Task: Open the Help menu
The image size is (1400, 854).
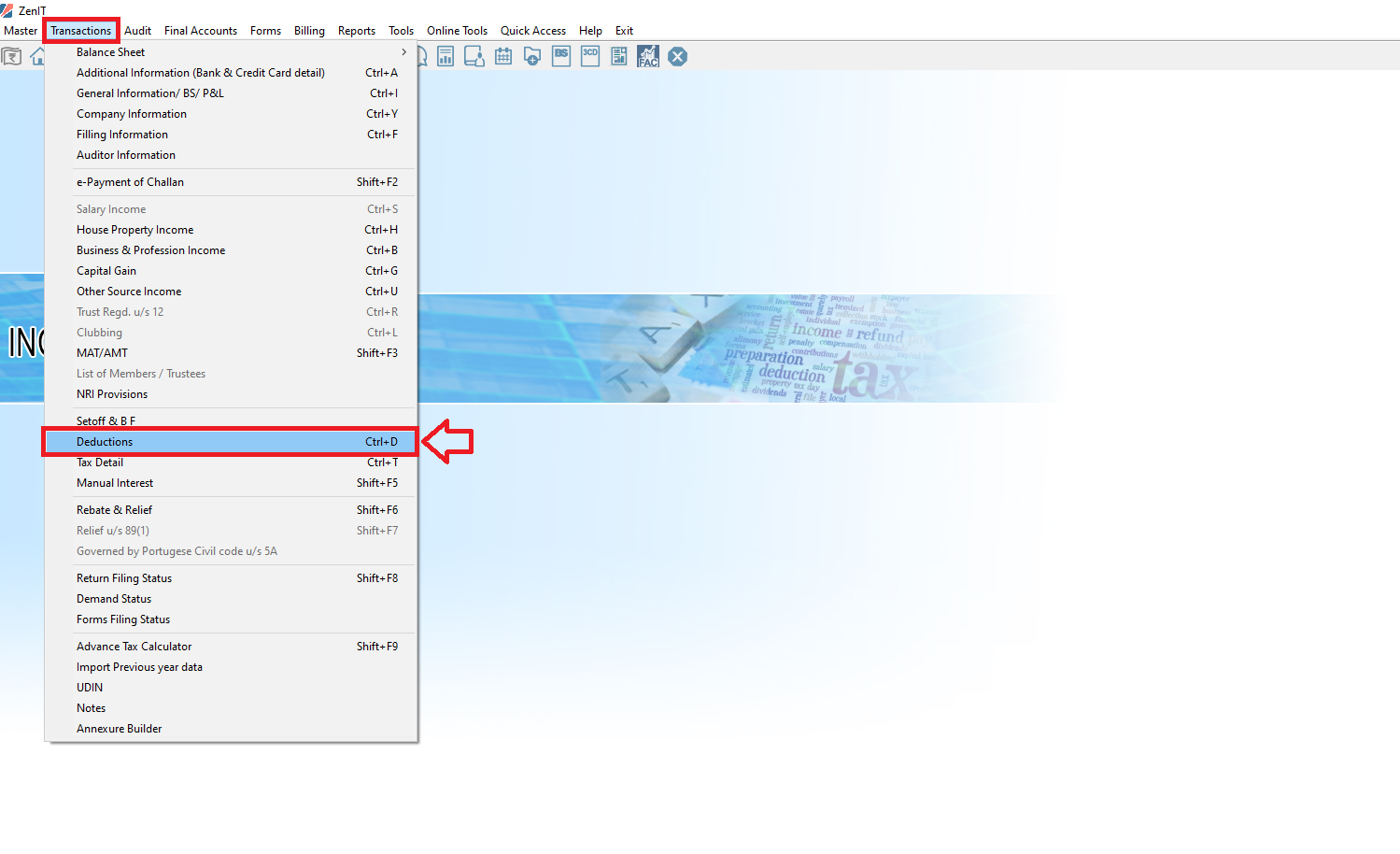Action: point(590,31)
